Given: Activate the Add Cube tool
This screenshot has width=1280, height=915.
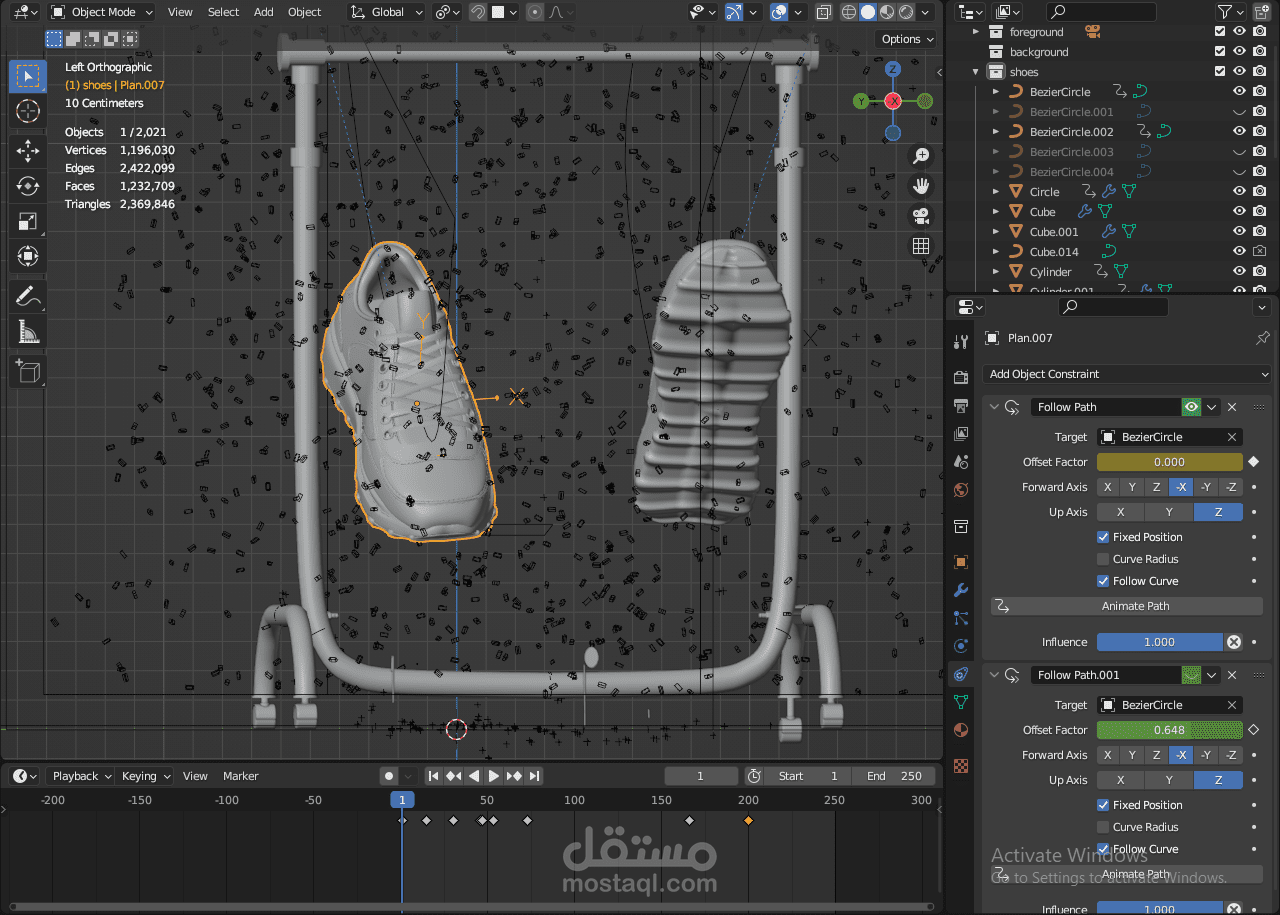Looking at the screenshot, I should (x=28, y=372).
